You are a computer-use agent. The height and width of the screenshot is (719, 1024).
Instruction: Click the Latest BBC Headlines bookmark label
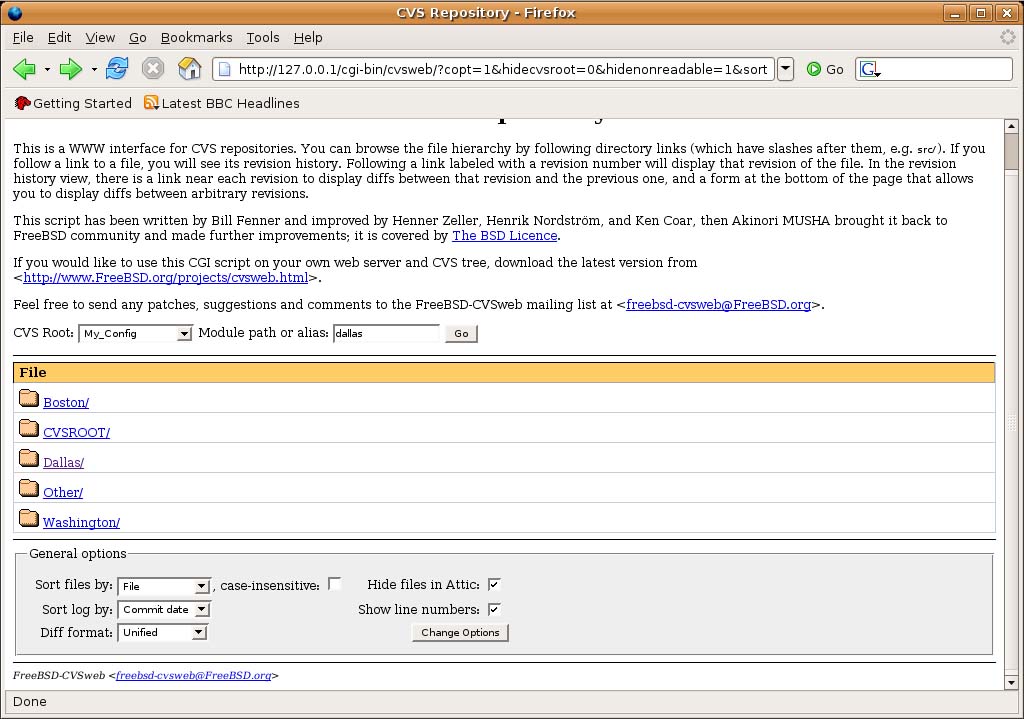tap(231, 103)
